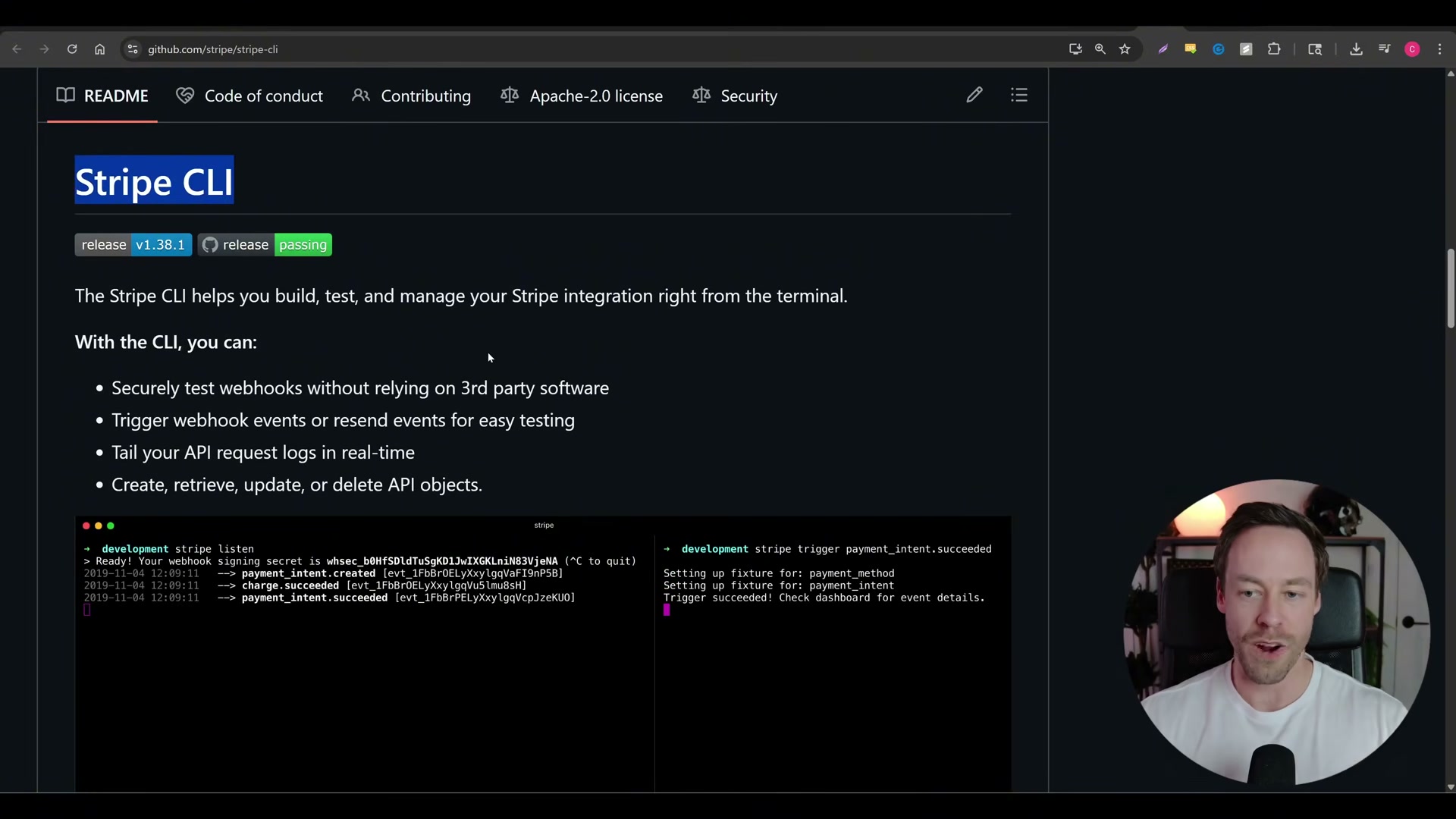Open the Apache-2.0 license tab
Viewport: 1456px width, 819px height.
tap(582, 96)
